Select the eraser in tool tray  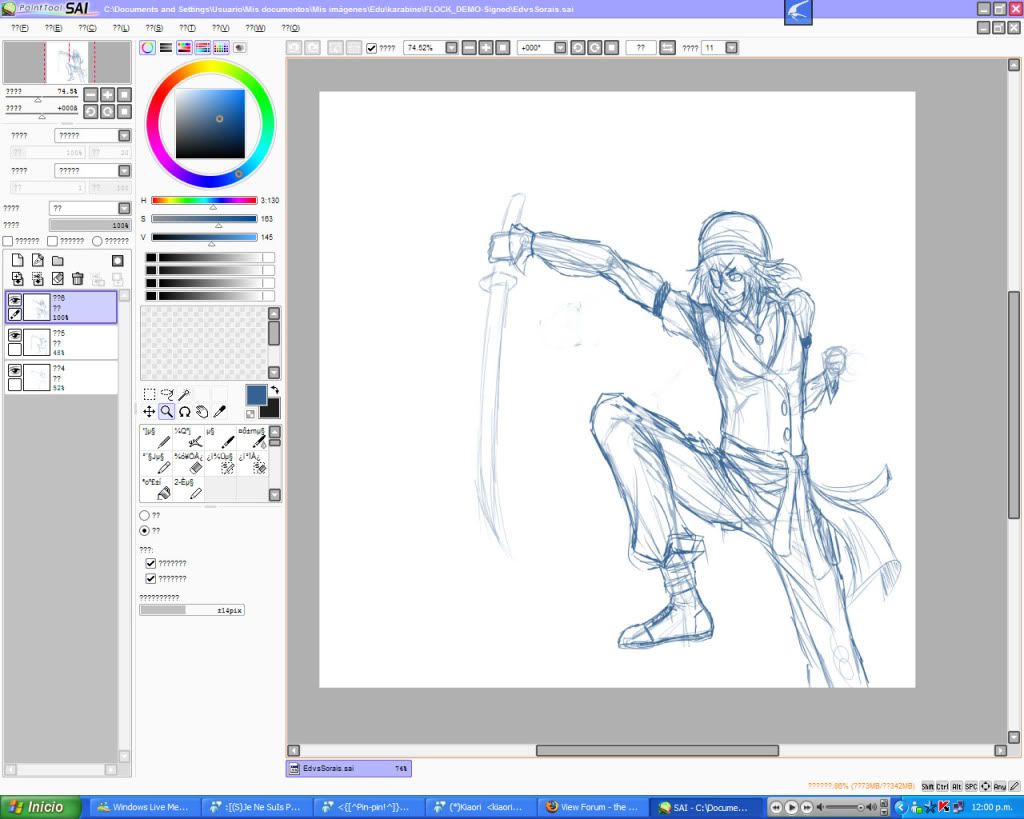[x=188, y=463]
